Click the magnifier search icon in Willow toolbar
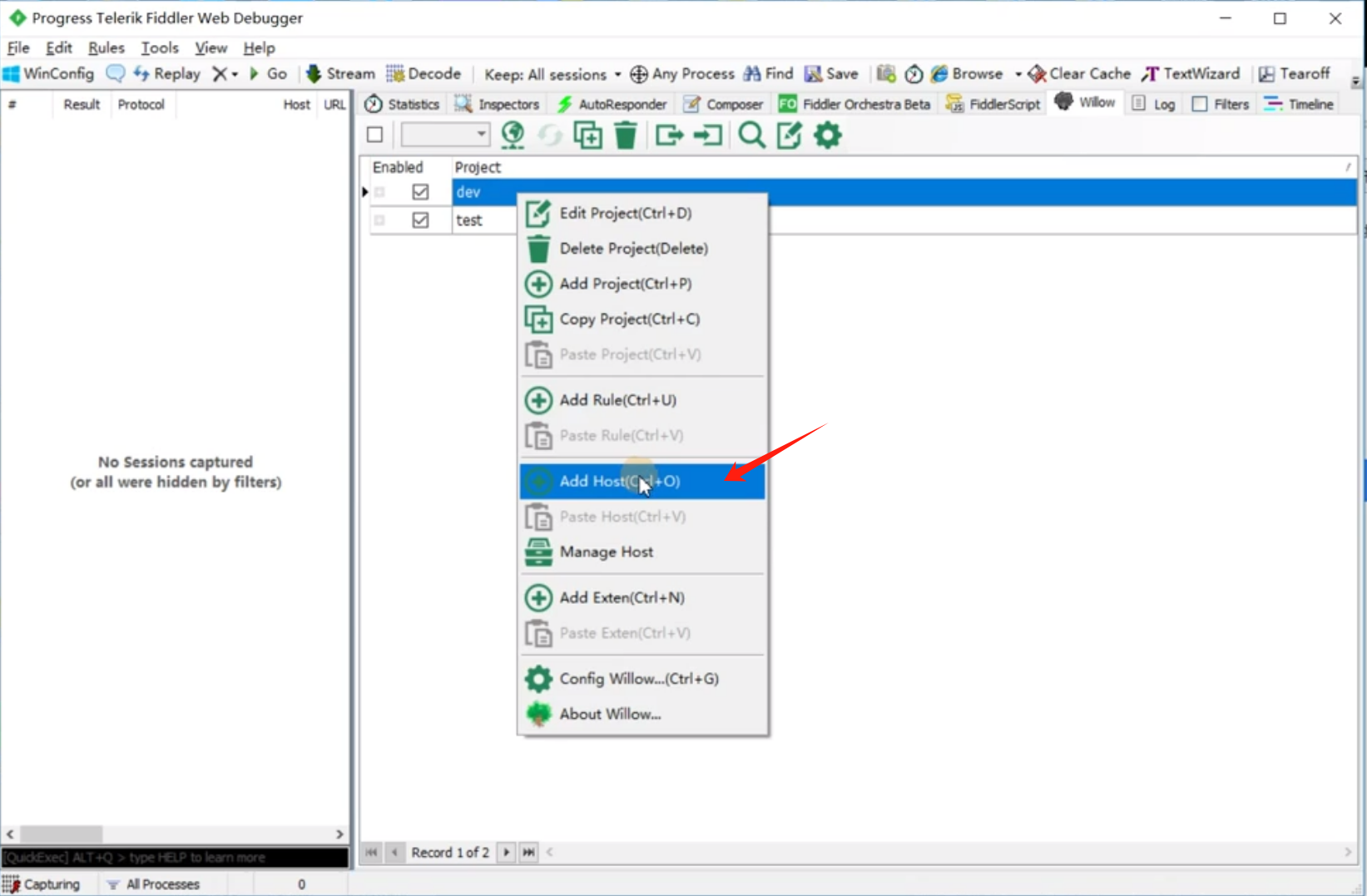 point(751,135)
